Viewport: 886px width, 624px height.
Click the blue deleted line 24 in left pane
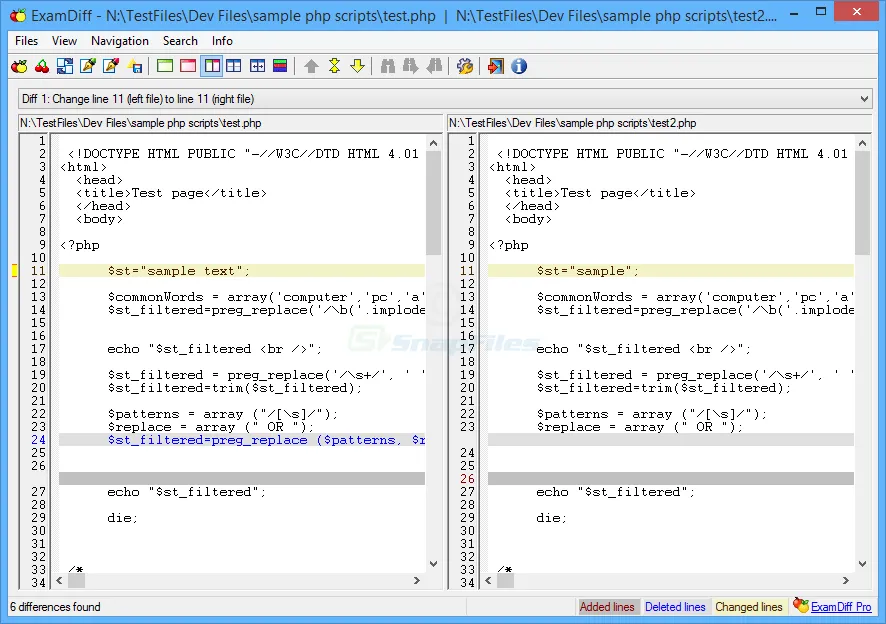[242, 440]
